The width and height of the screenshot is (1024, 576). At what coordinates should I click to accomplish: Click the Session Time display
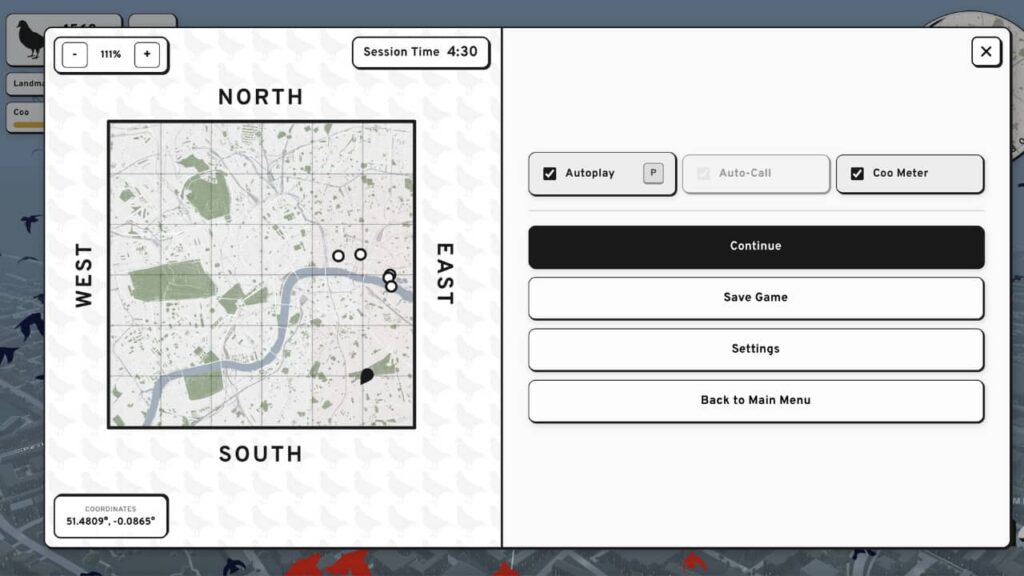421,52
